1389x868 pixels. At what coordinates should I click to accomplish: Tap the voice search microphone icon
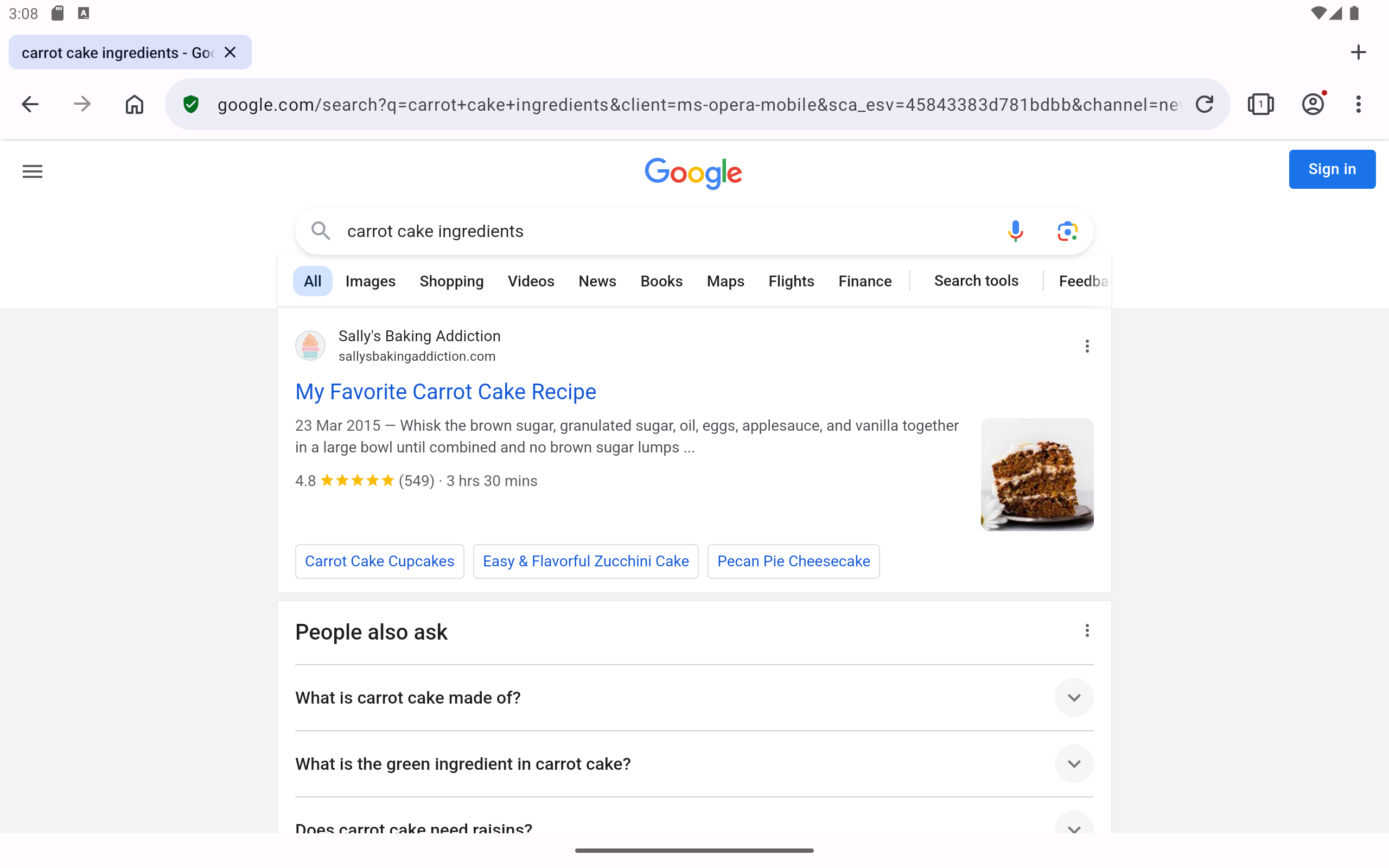[1015, 231]
